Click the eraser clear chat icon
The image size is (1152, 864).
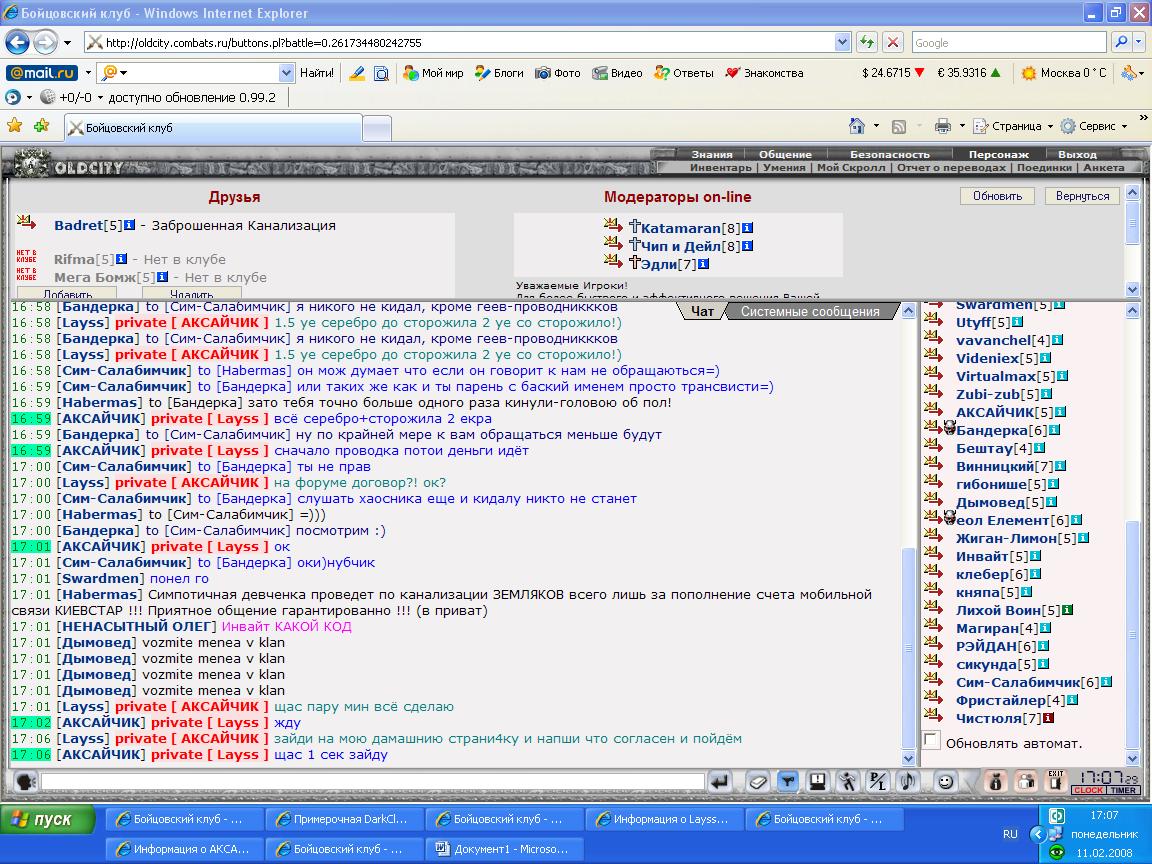point(757,781)
